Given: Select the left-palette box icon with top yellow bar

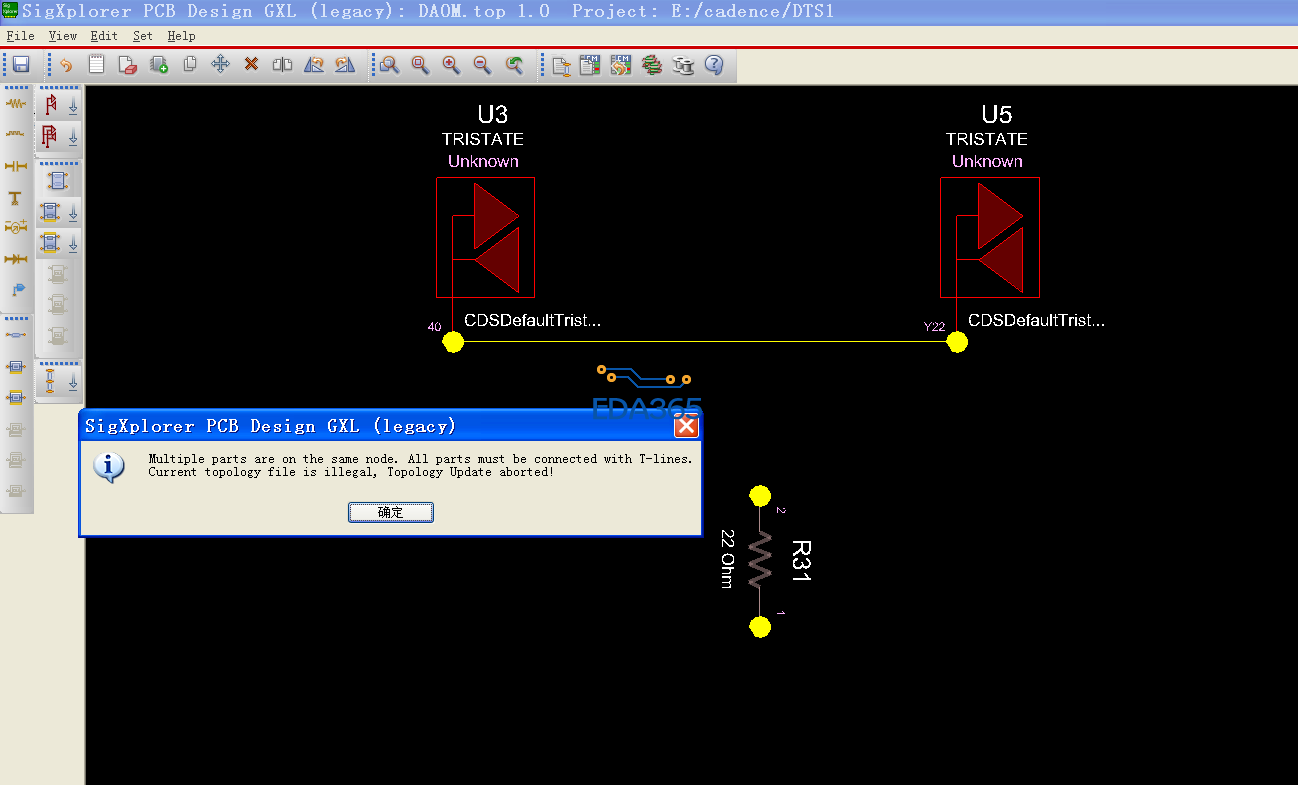Looking at the screenshot, I should click(x=16, y=397).
